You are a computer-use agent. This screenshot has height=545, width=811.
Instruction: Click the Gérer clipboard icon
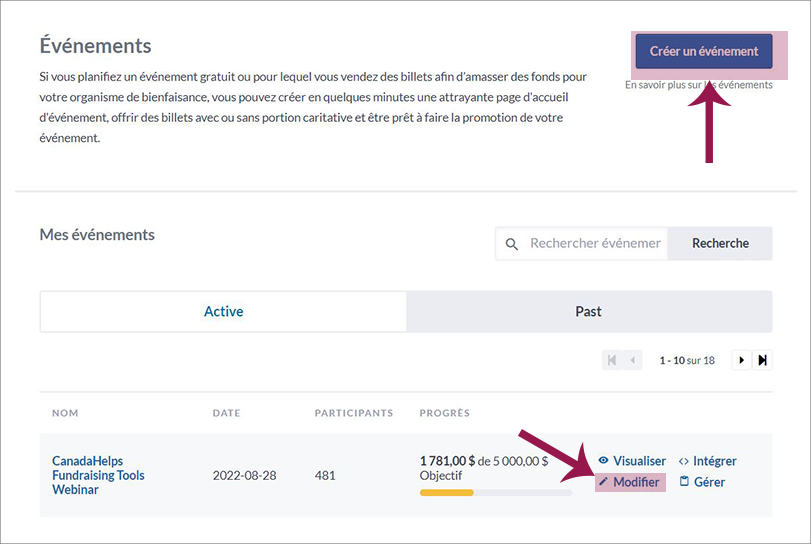[x=684, y=482]
